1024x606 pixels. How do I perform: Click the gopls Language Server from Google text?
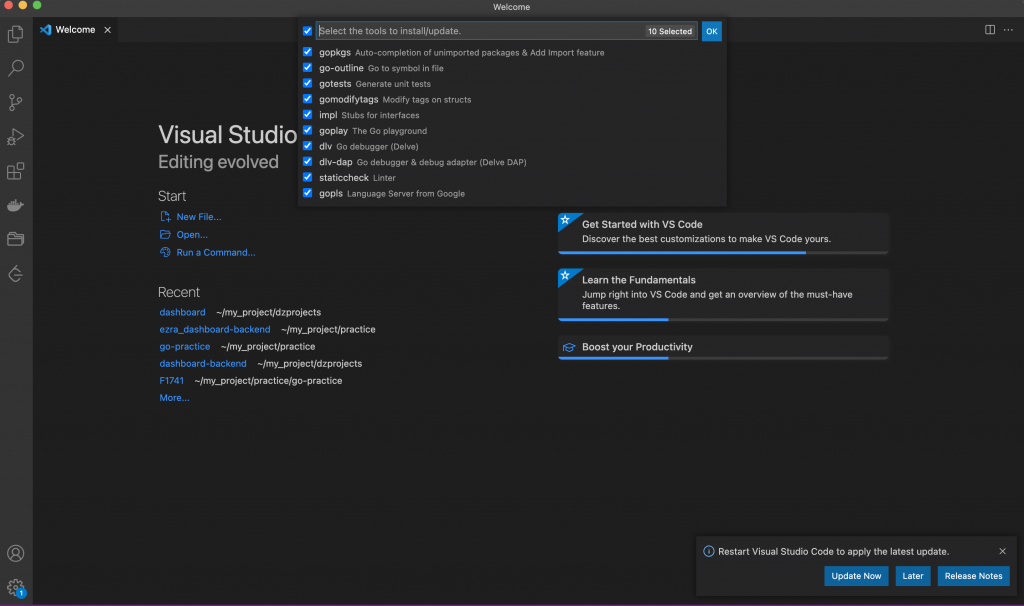point(392,193)
